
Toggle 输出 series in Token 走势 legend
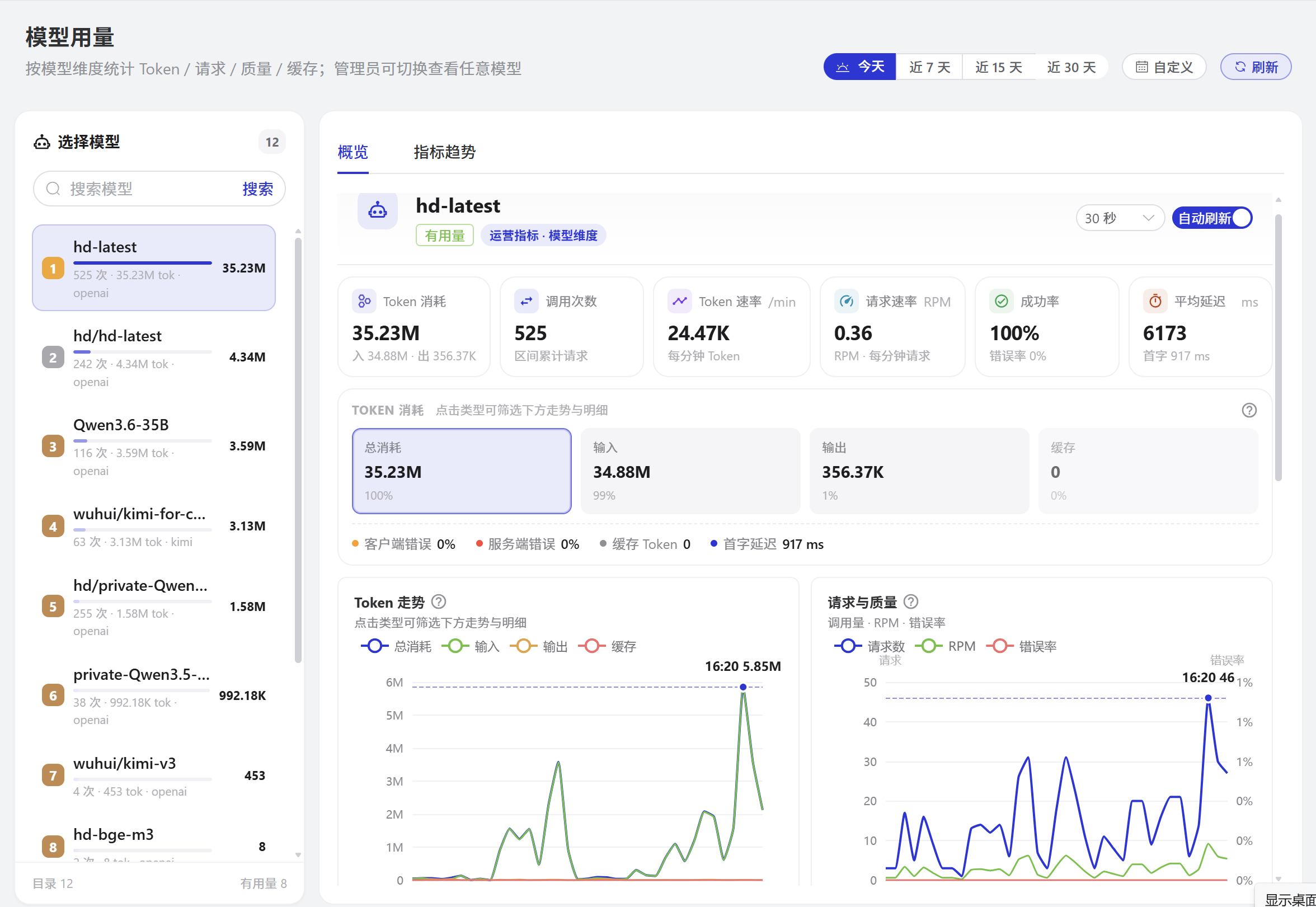538,646
